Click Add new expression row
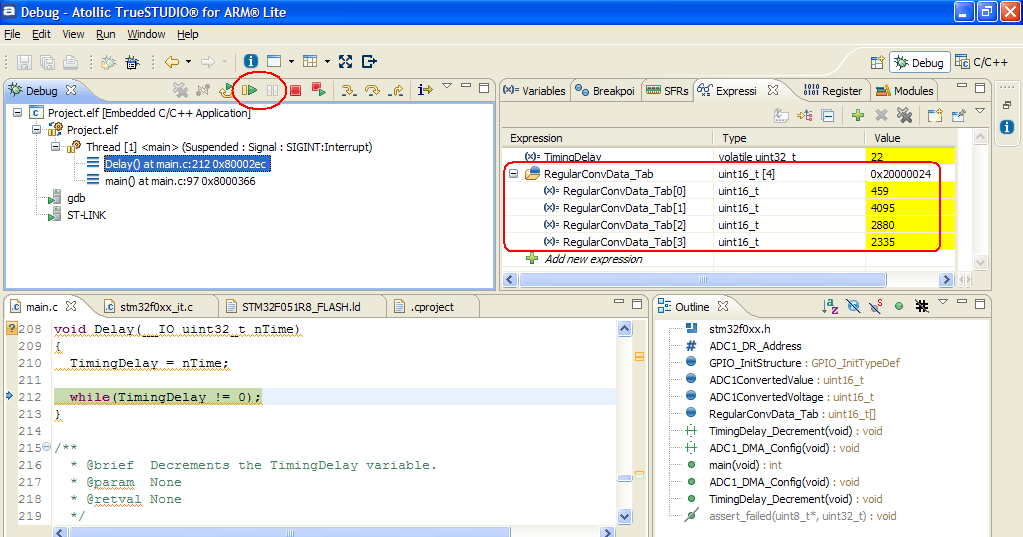Image resolution: width=1023 pixels, height=537 pixels. pos(593,259)
